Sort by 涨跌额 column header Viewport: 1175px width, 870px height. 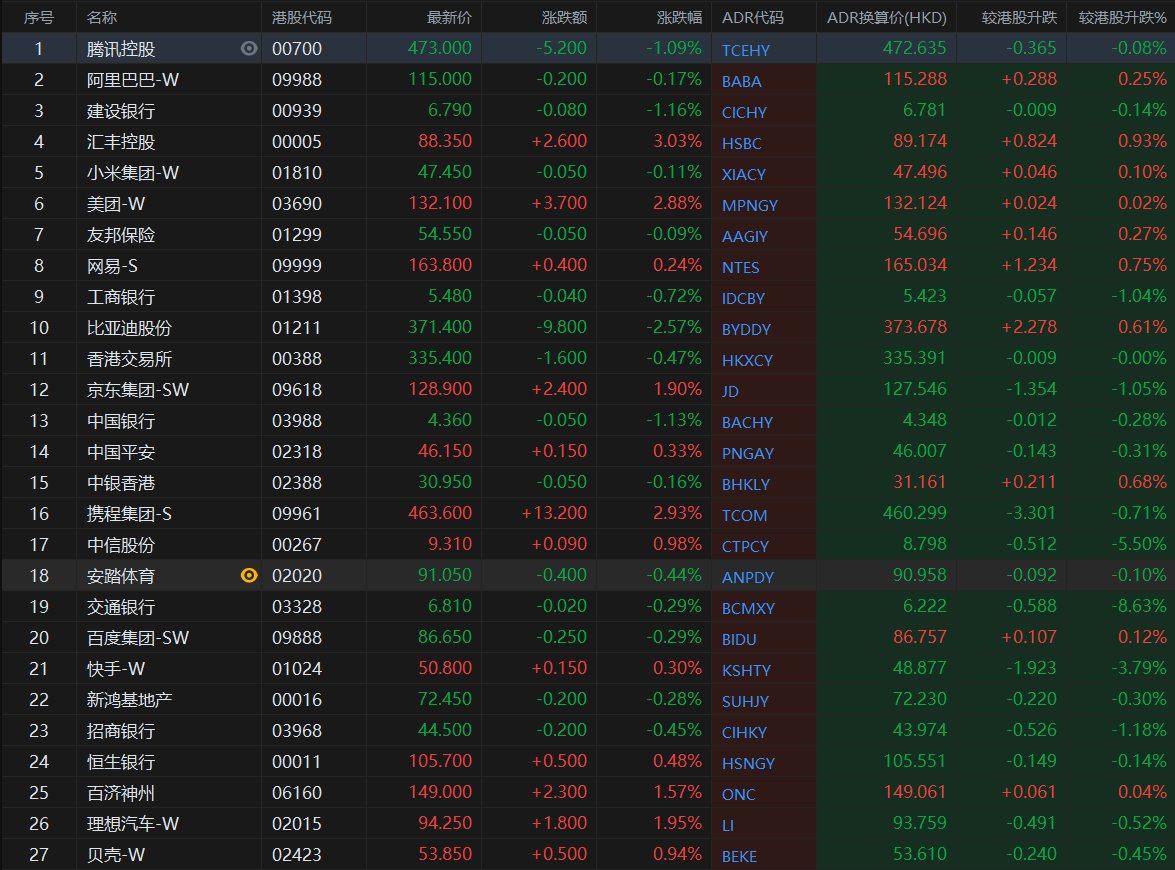coord(564,17)
